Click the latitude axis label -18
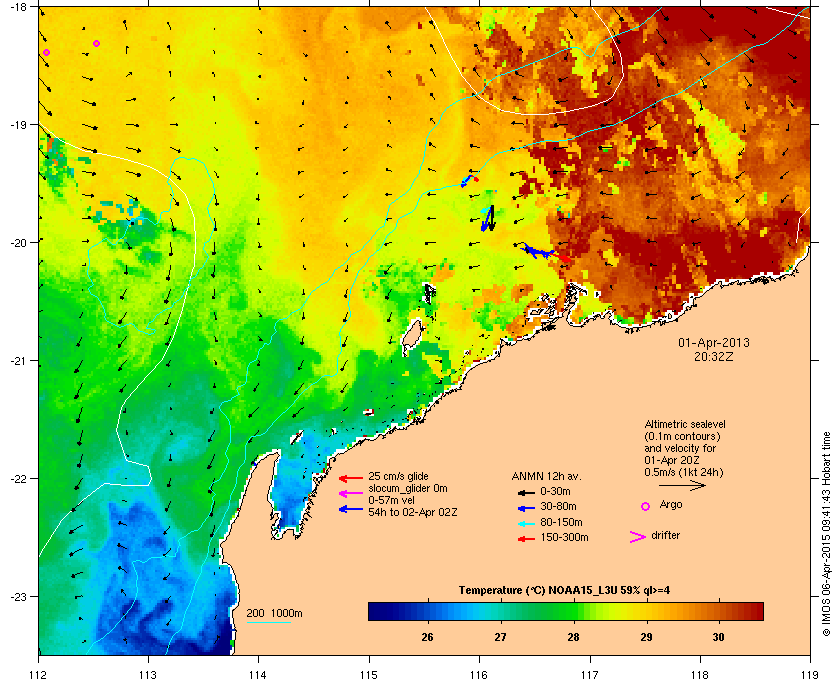The height and width of the screenshot is (680, 840). 18,7
